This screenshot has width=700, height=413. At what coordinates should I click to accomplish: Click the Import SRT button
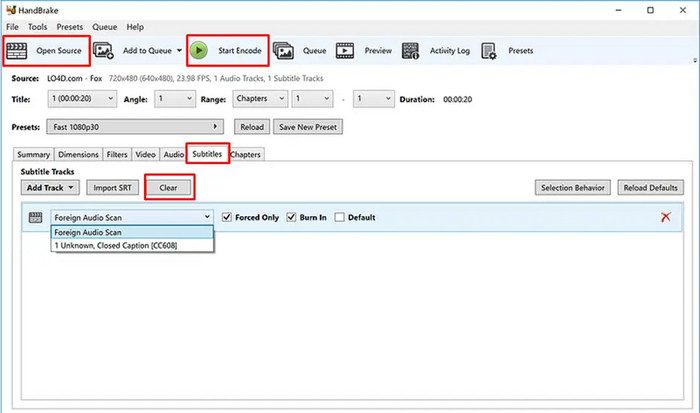click(112, 188)
